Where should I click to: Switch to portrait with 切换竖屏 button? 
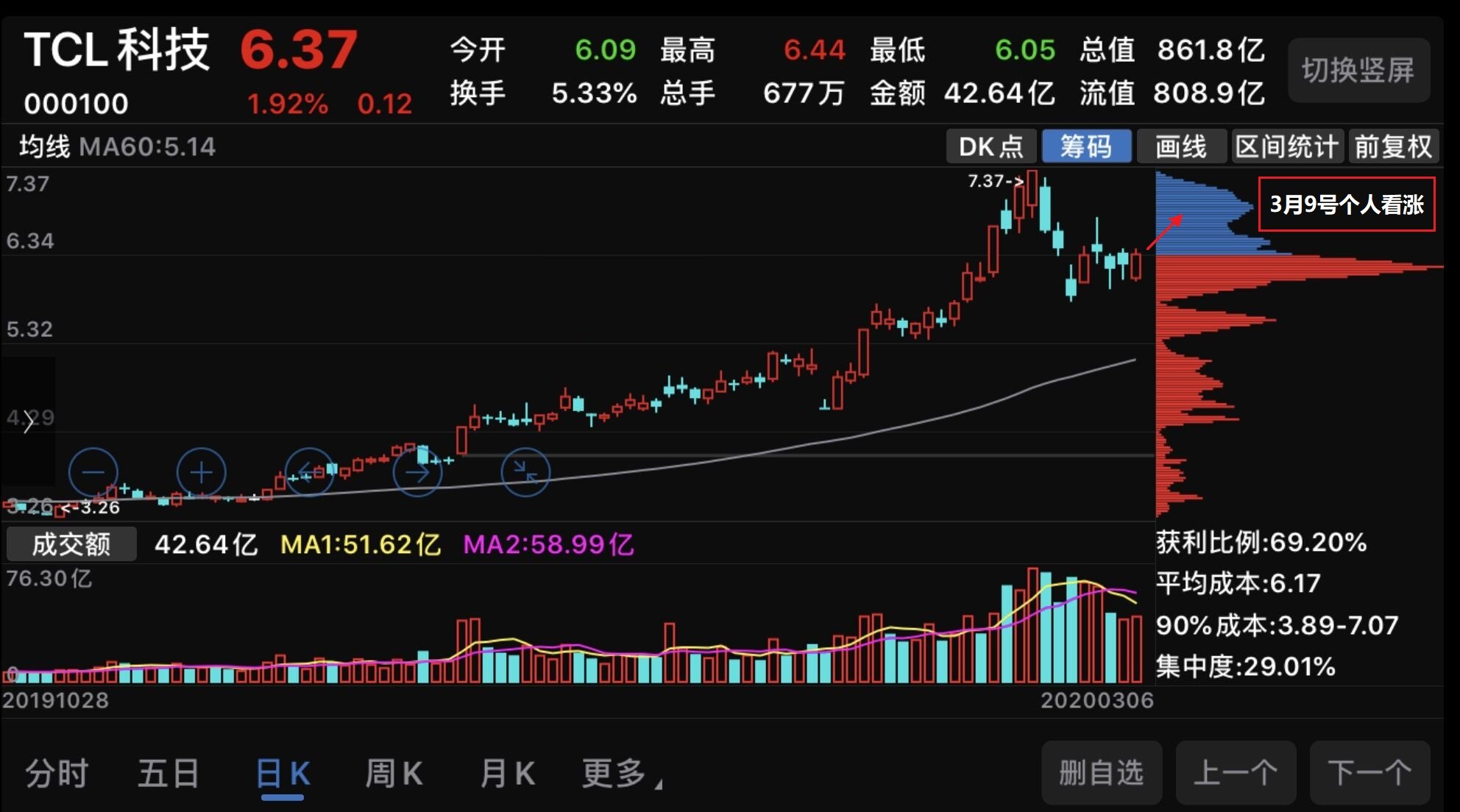pos(1358,71)
